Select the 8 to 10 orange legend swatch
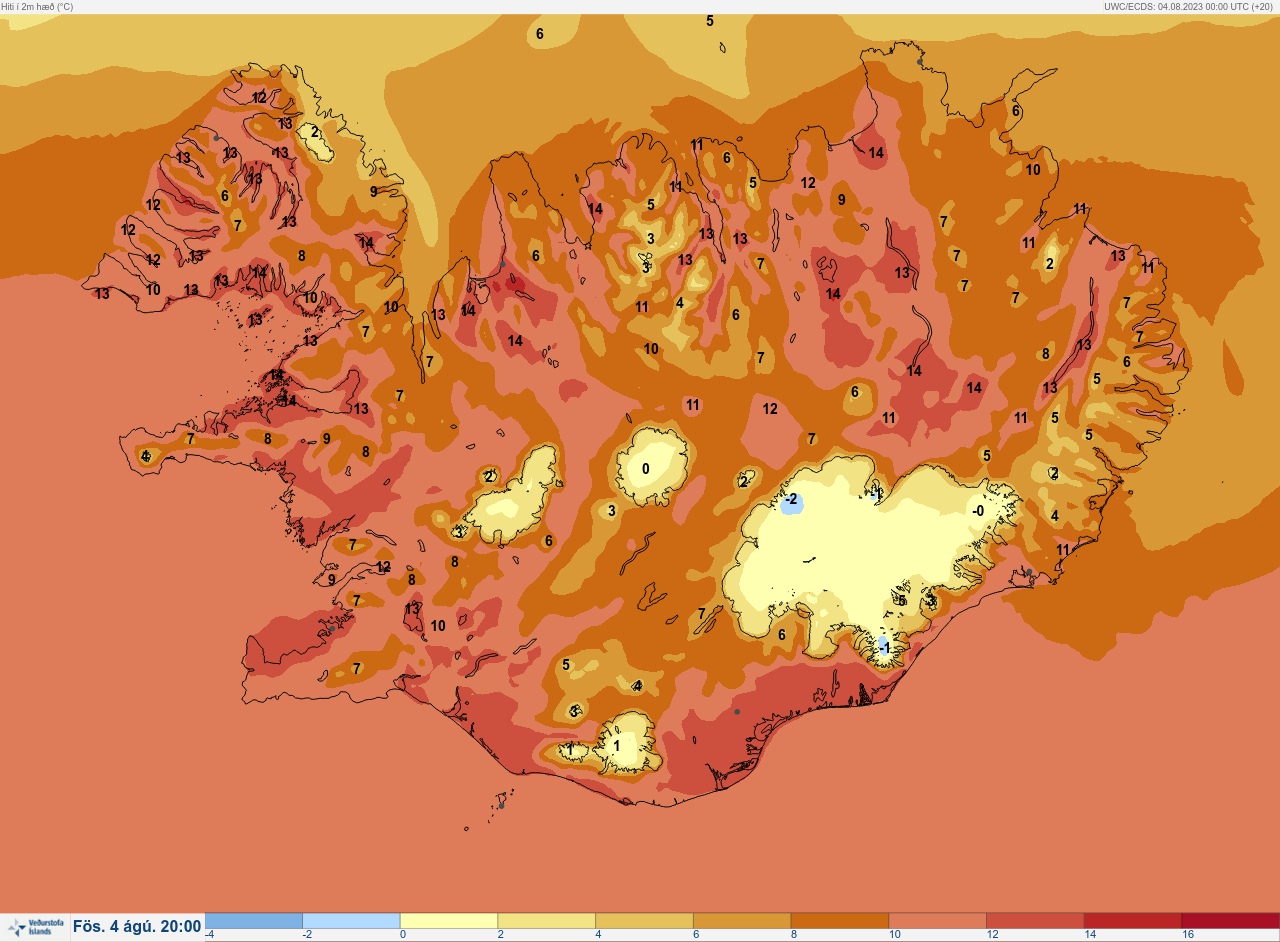The width and height of the screenshot is (1280, 942). click(x=840, y=921)
